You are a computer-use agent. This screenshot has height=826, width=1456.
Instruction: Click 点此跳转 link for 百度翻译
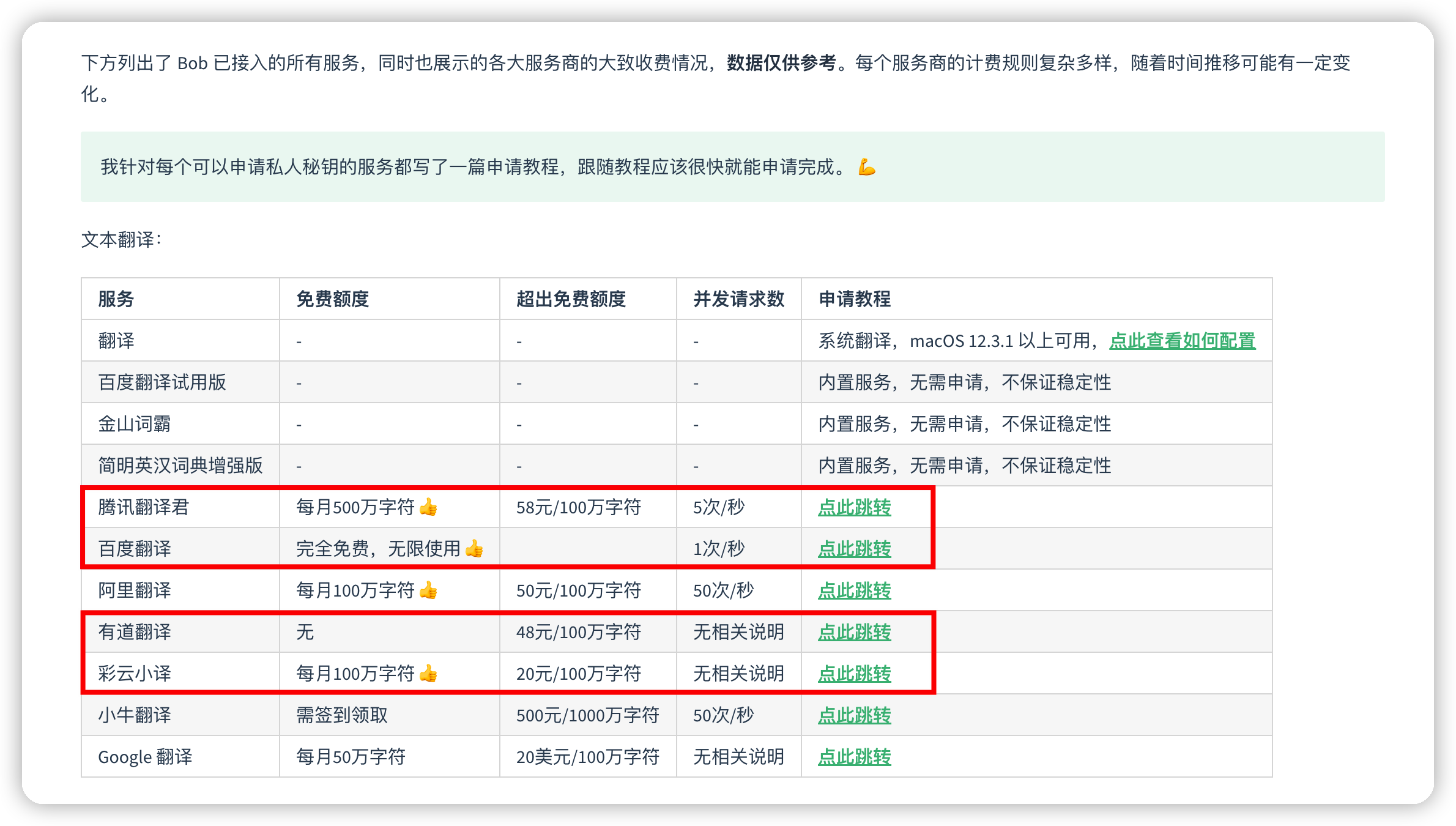[854, 549]
